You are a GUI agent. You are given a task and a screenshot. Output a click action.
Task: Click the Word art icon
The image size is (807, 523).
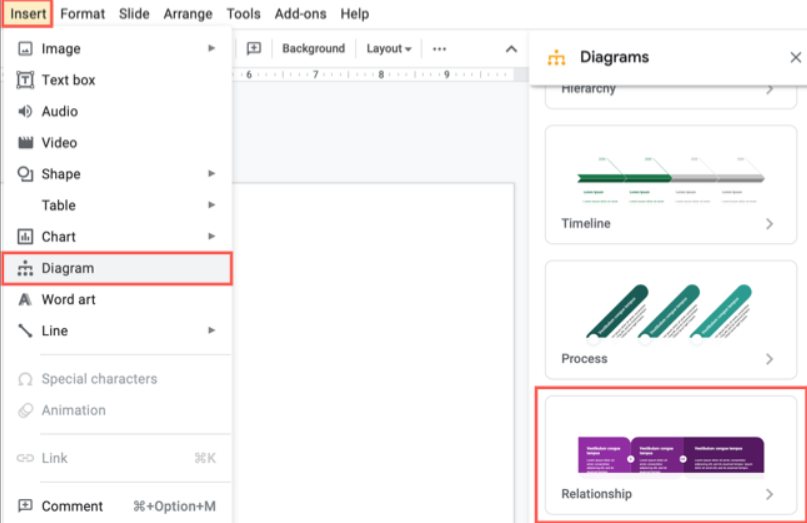click(x=25, y=300)
